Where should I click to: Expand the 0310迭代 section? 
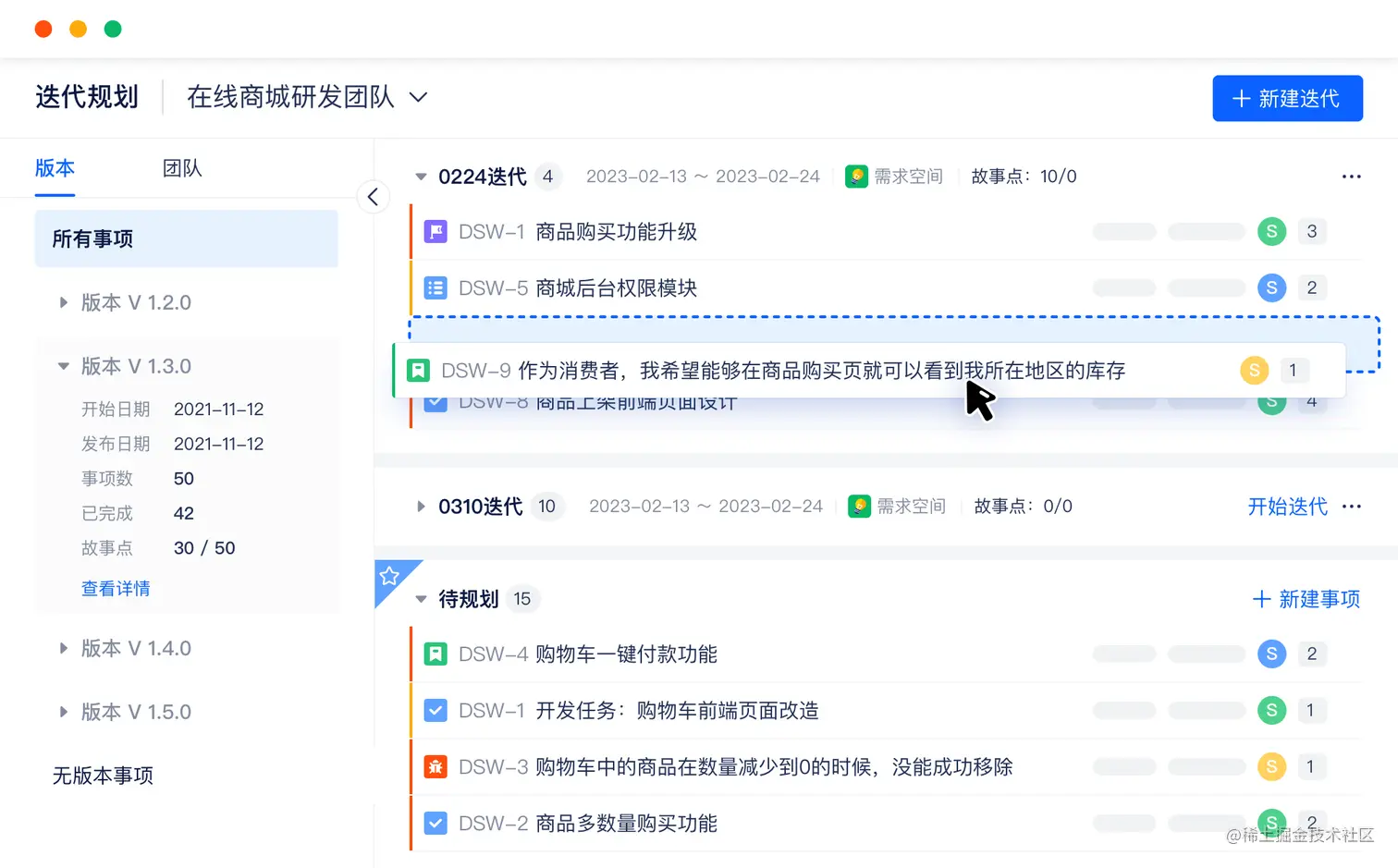(421, 507)
